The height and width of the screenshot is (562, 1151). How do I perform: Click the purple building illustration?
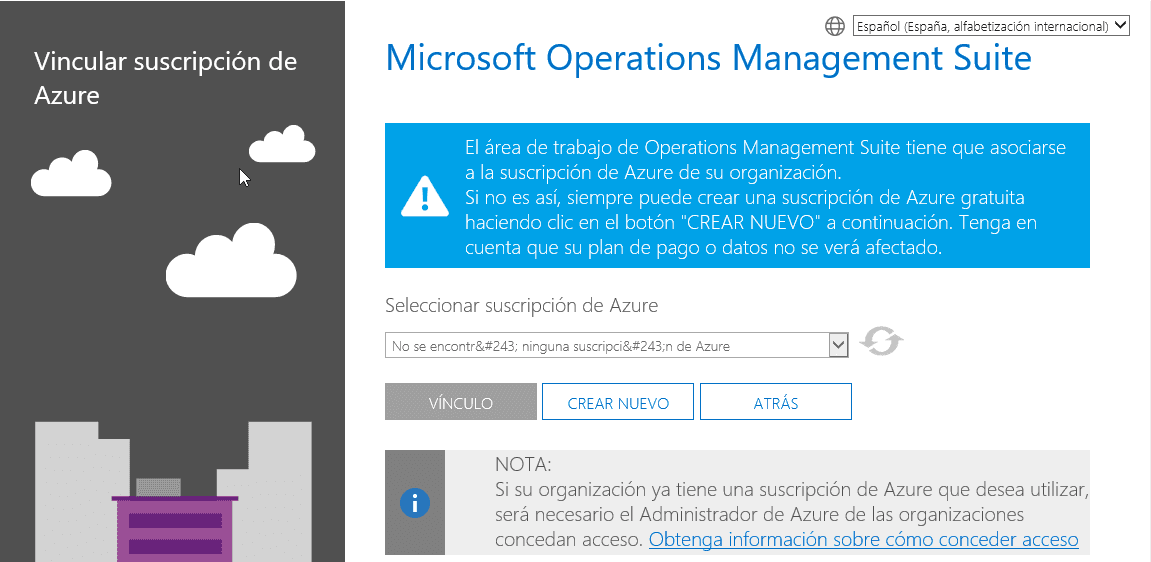coord(175,528)
